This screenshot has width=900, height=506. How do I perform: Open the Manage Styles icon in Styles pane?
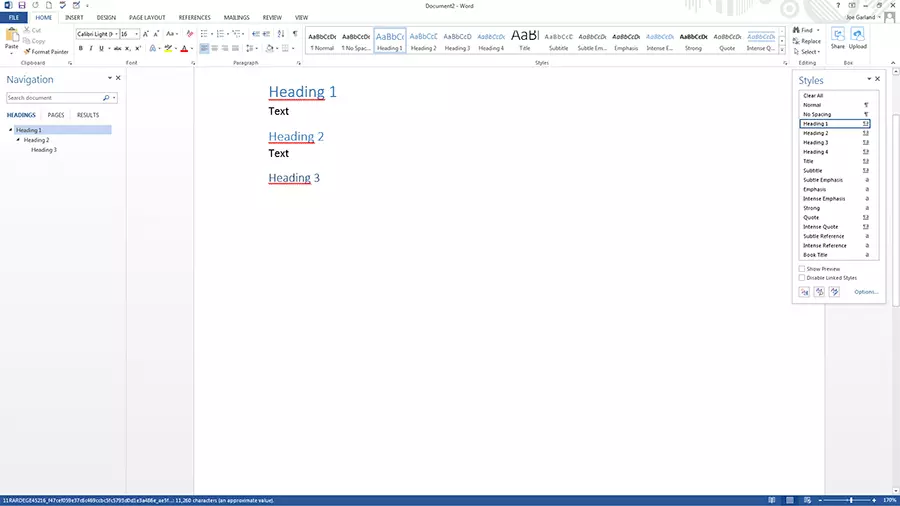(x=834, y=292)
